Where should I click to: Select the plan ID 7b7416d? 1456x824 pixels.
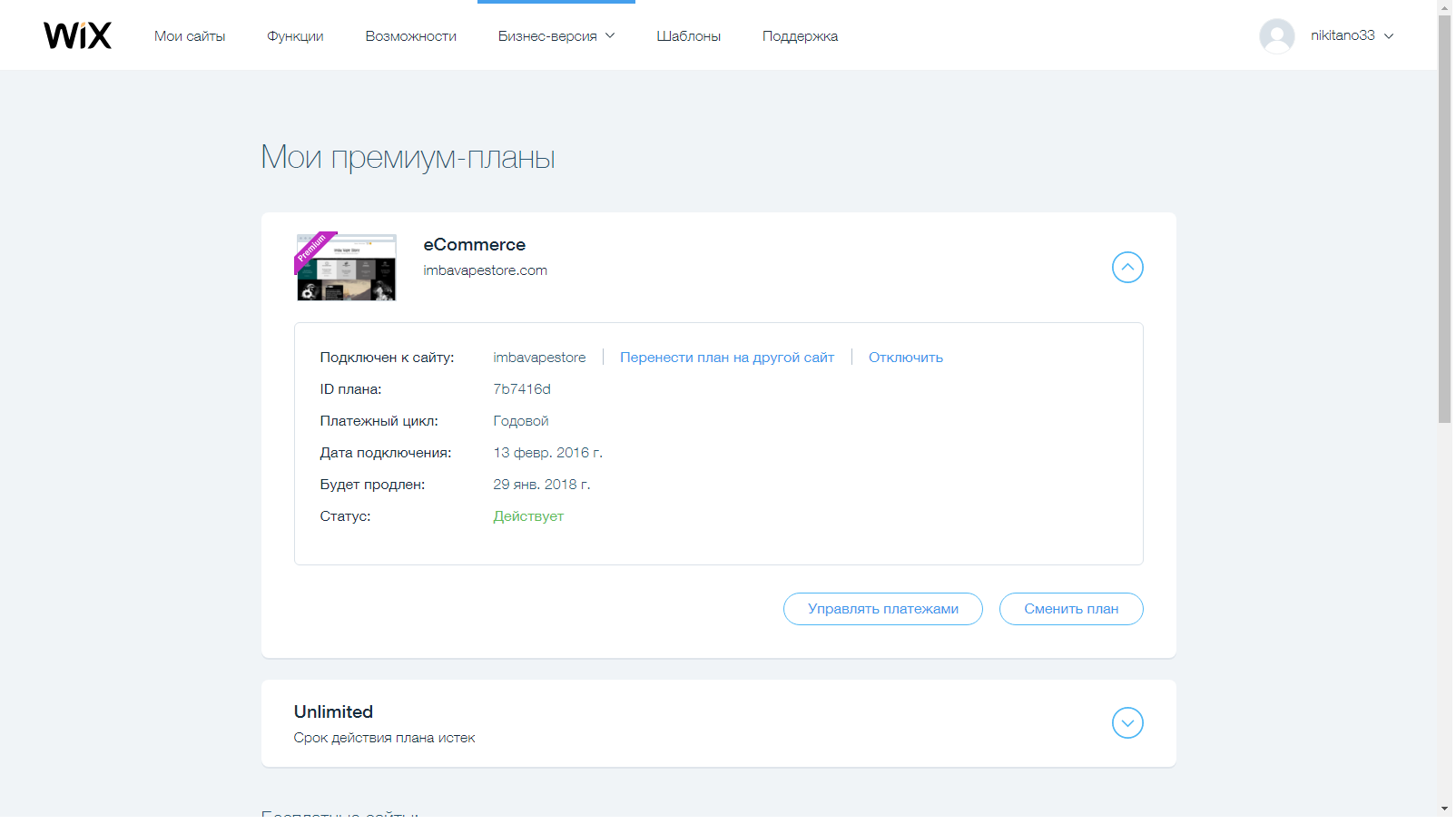522,389
